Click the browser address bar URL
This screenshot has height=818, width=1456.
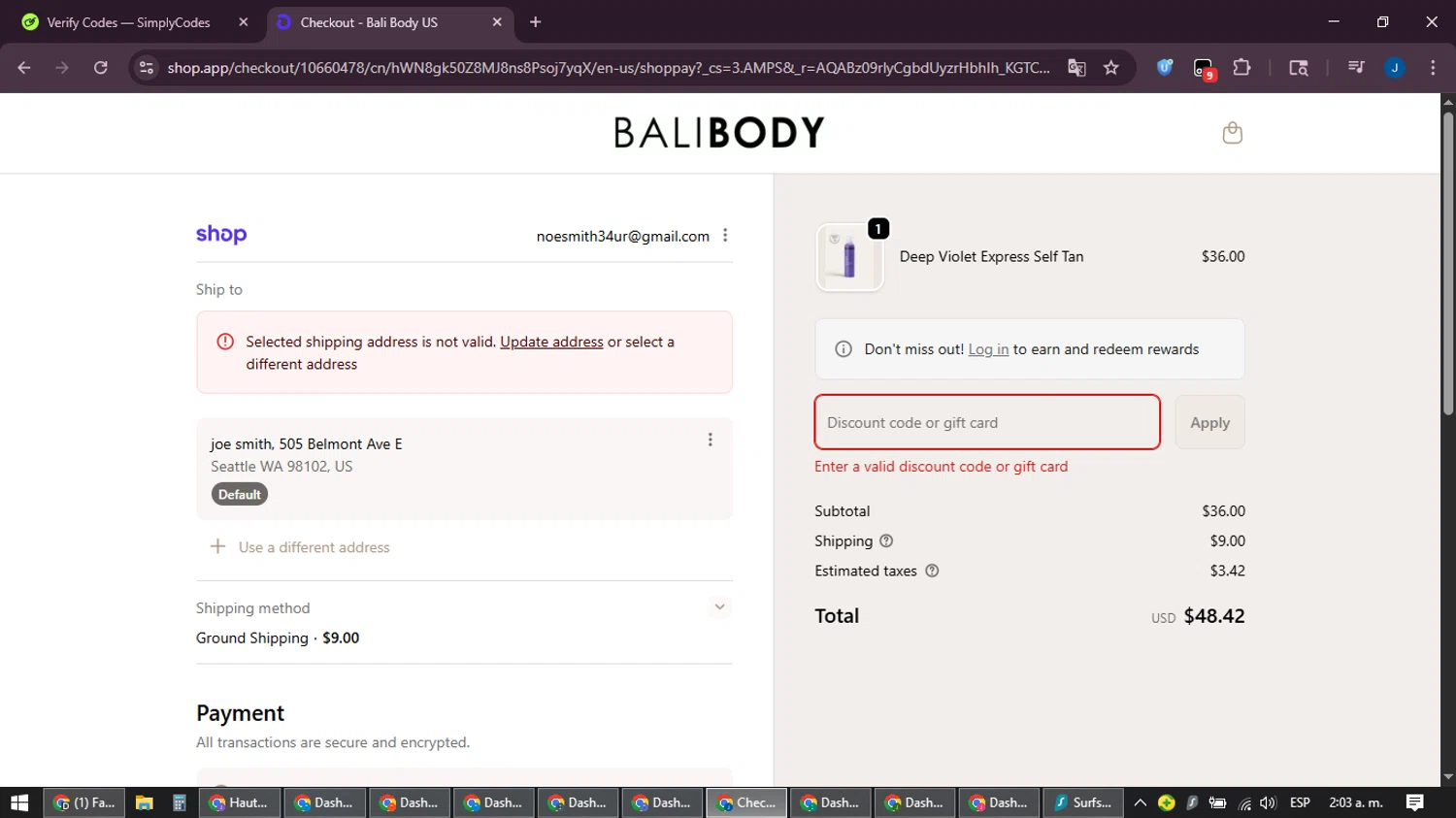[608, 68]
